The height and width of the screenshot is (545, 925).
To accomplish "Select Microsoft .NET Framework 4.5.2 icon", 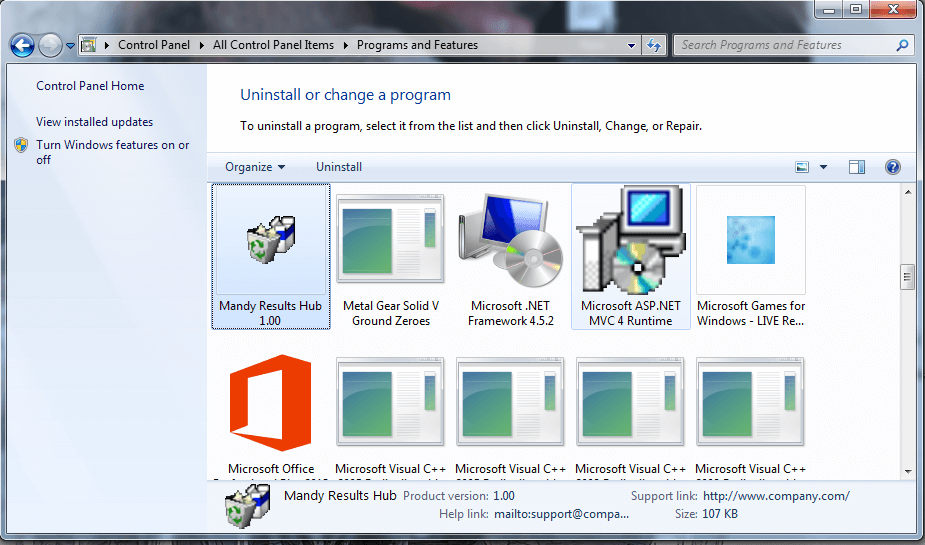I will point(511,239).
